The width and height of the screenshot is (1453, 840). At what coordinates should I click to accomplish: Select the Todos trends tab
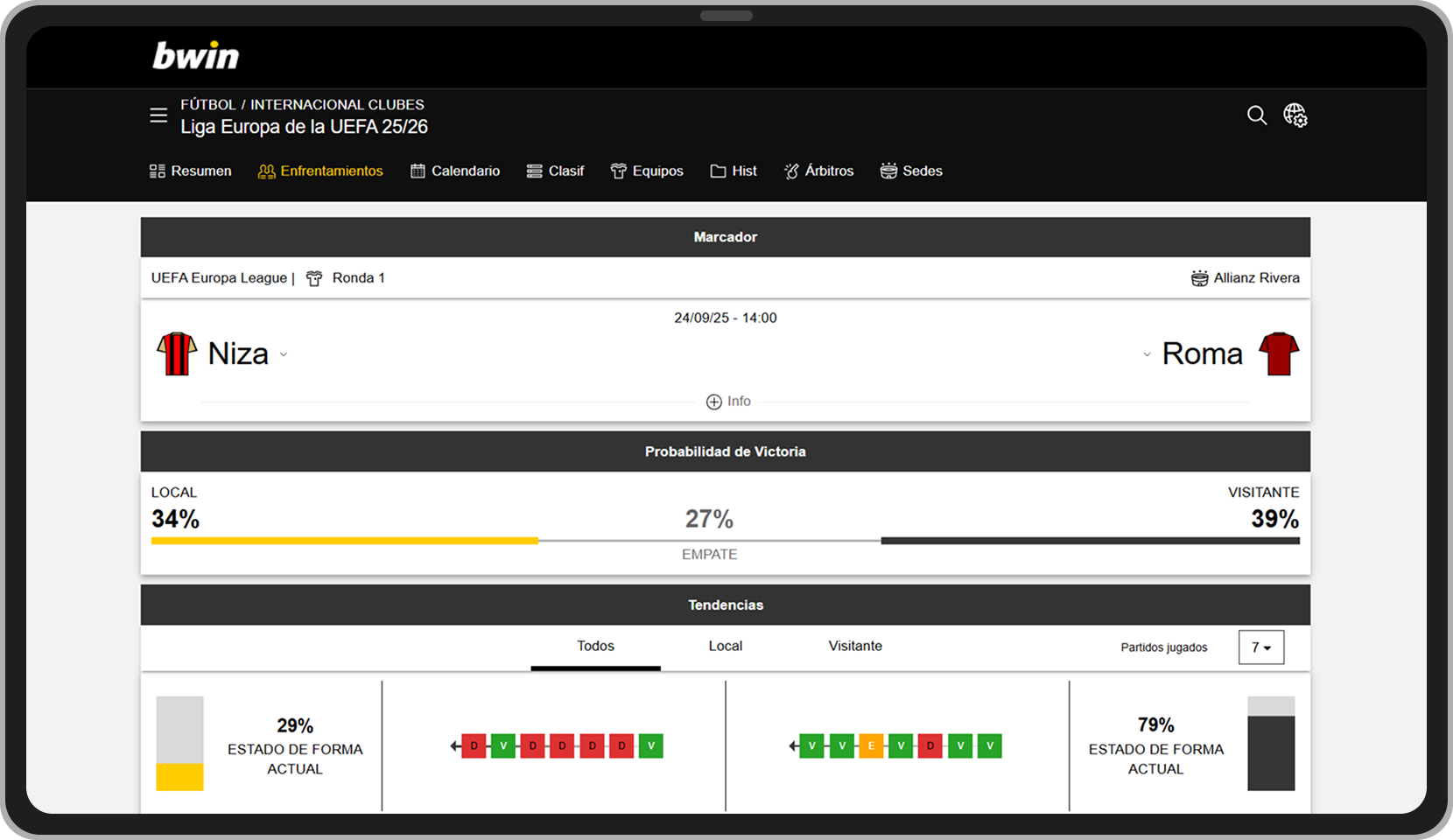coord(595,647)
